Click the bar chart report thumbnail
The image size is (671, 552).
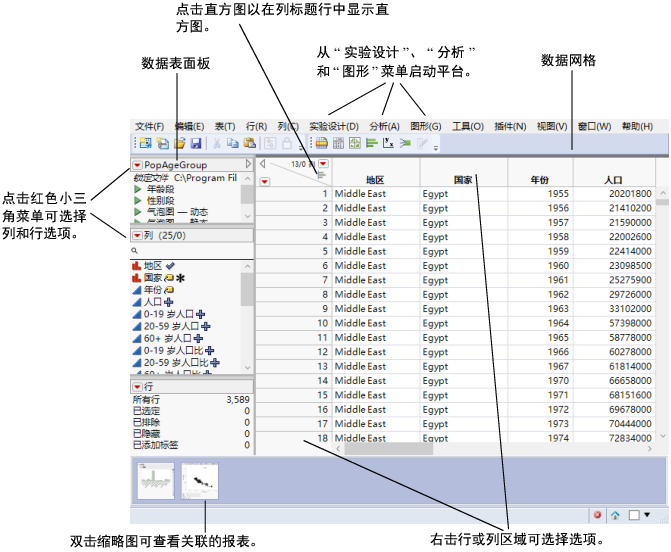[156, 481]
